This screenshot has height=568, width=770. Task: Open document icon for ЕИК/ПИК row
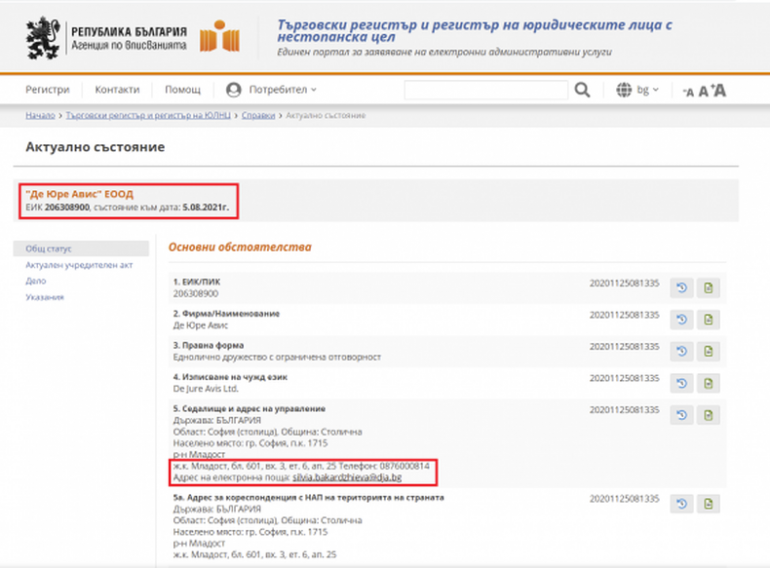click(708, 289)
